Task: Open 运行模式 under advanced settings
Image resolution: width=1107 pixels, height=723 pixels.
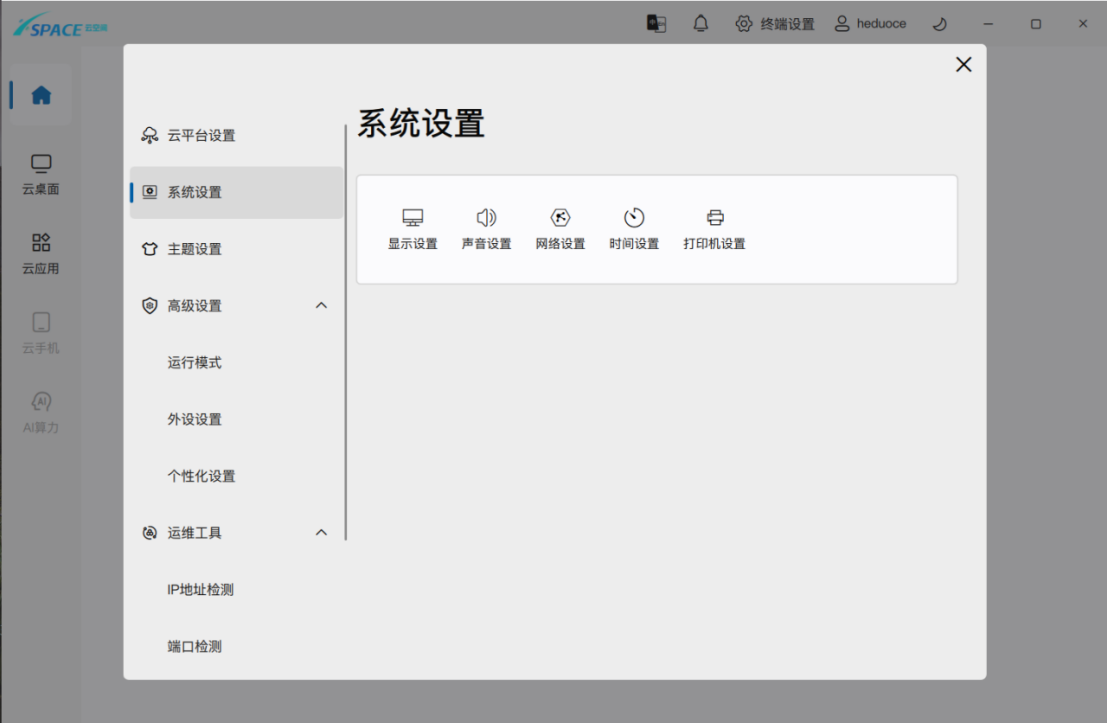Action: 194,363
